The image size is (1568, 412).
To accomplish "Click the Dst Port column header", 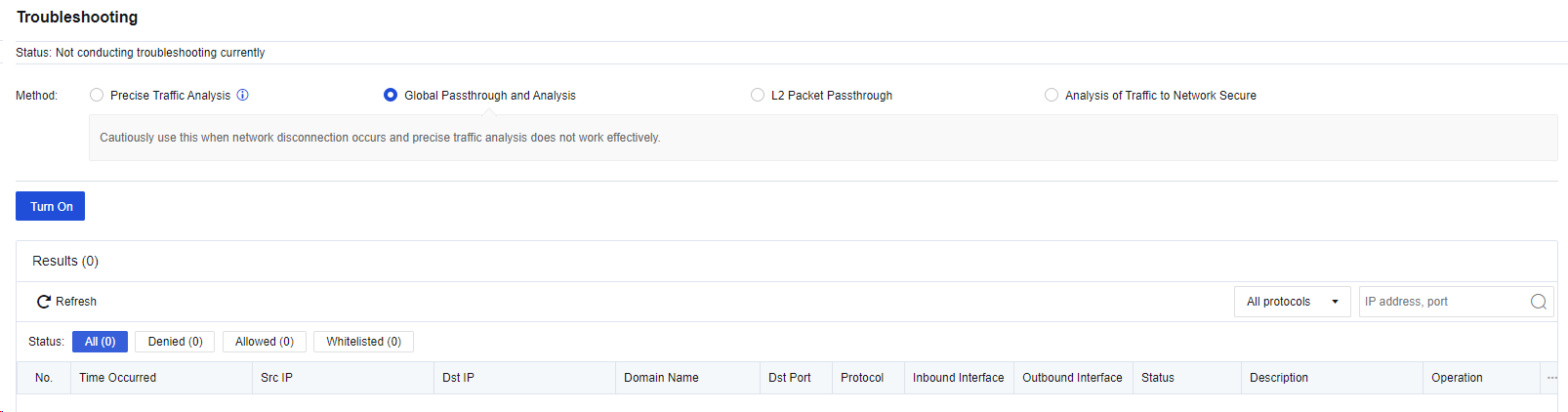I will click(789, 378).
